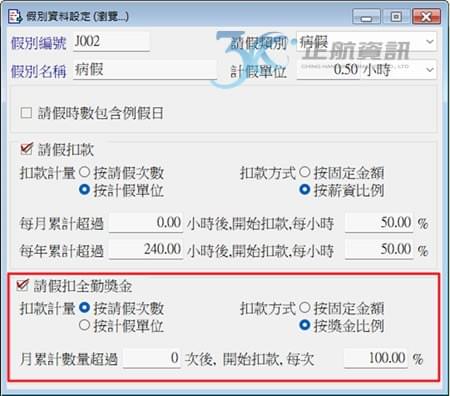Click yearly deduction percent field 50.00
Screen dimensions: 450x396
[x=379, y=250]
